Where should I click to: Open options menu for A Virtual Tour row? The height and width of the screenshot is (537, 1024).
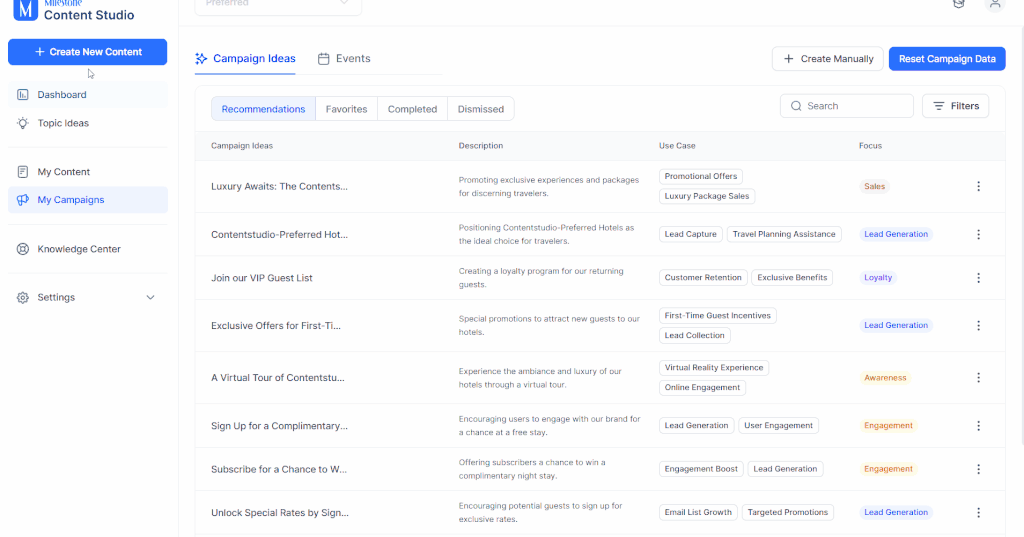point(978,378)
